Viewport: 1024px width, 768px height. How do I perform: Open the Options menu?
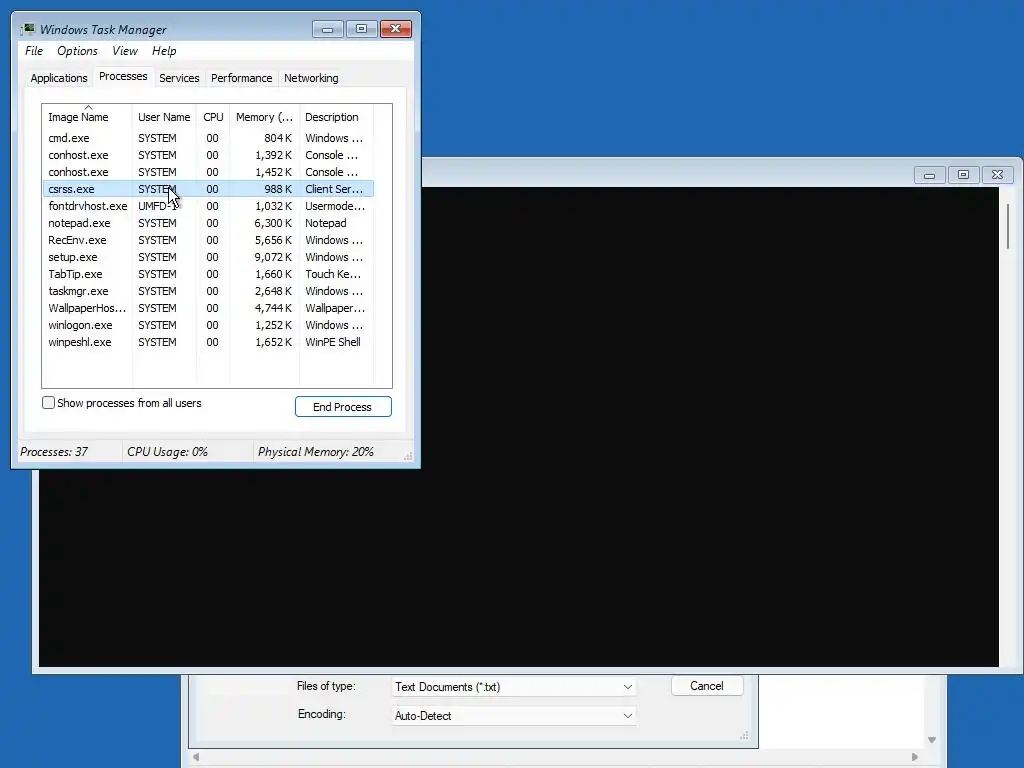point(77,51)
